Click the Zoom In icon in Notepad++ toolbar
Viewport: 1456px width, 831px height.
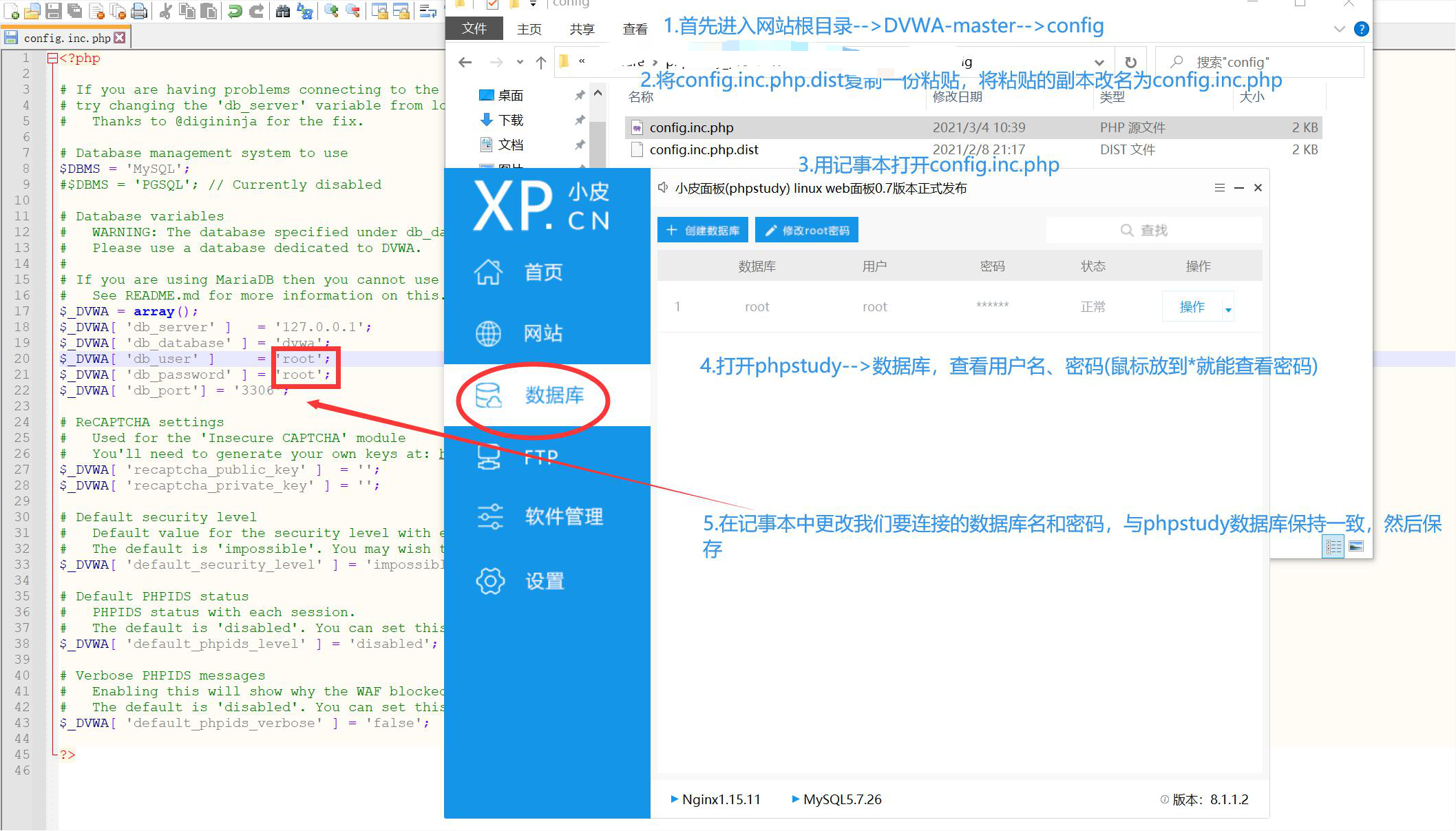(x=333, y=12)
